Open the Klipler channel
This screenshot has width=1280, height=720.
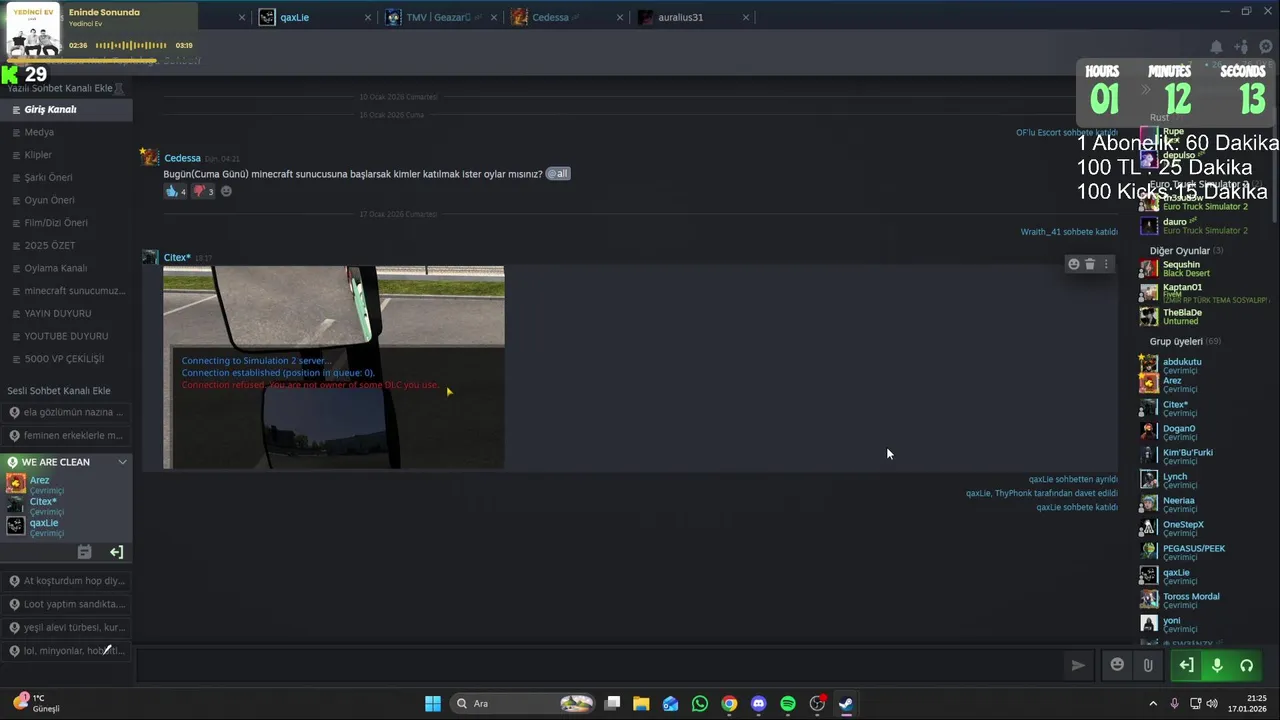tap(66, 155)
